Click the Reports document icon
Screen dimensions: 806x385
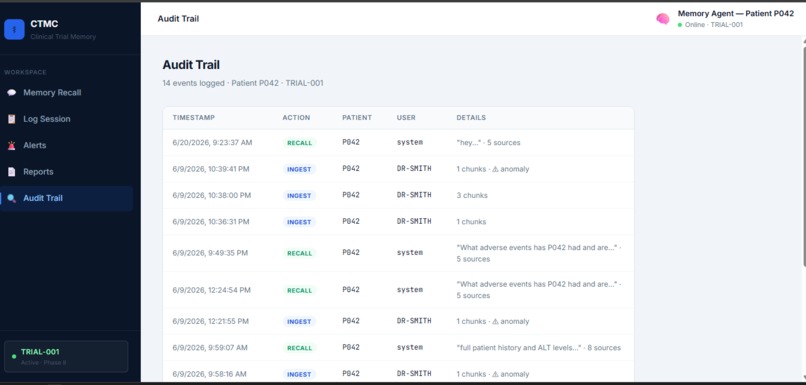11,172
